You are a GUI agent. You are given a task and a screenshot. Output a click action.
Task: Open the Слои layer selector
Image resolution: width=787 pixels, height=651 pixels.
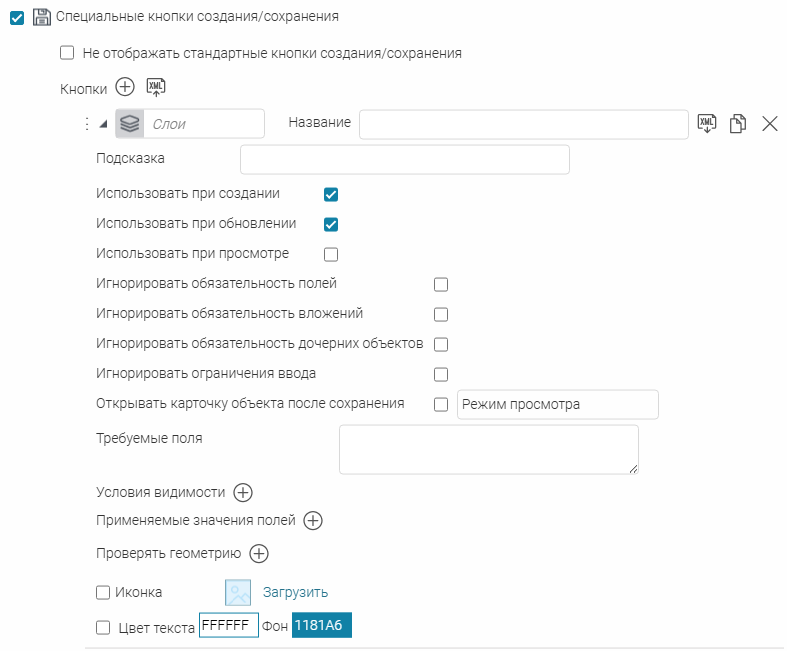pyautogui.click(x=190, y=124)
